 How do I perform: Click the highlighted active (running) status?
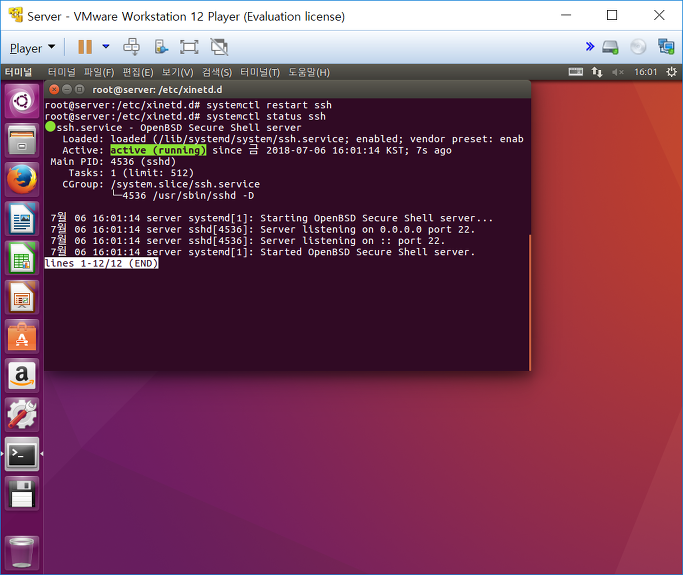(158, 150)
